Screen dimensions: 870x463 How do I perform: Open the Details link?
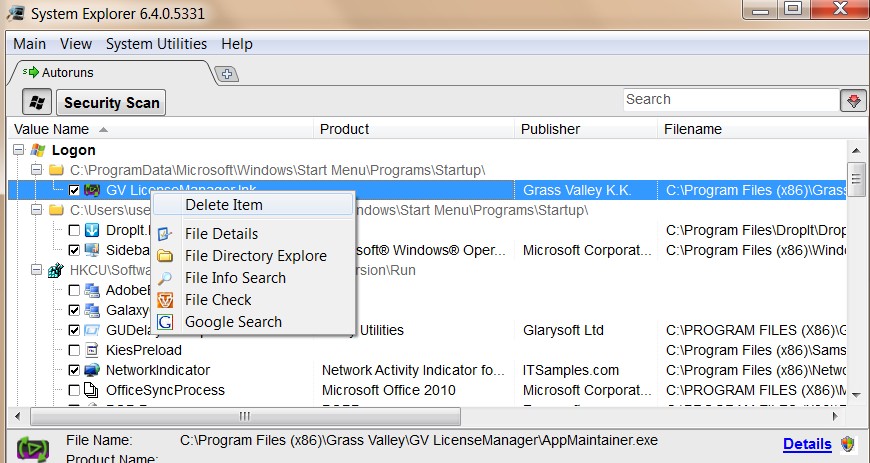coord(806,444)
